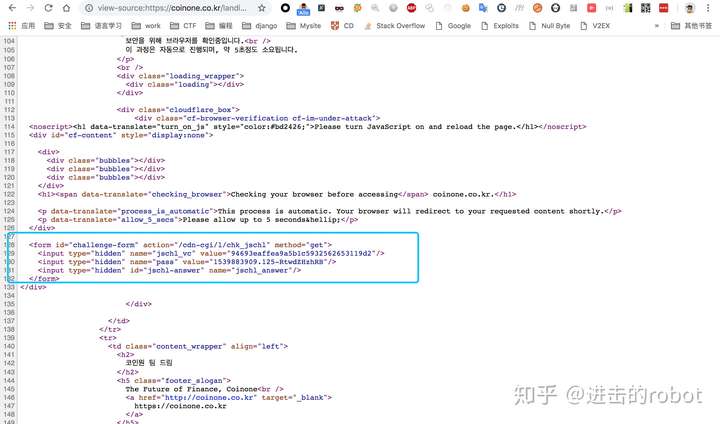Open the green extension icon

click(x=628, y=8)
